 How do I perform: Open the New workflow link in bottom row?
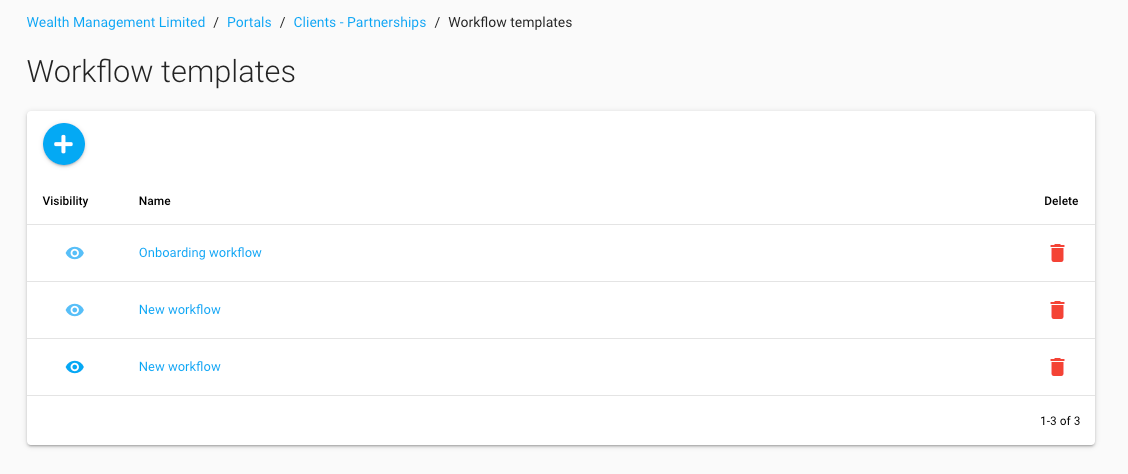click(x=180, y=367)
